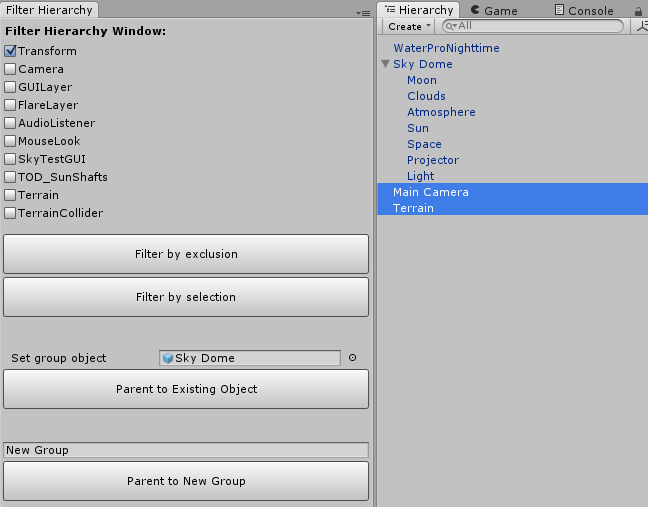Image resolution: width=648 pixels, height=507 pixels.
Task: Select WaterProNighttime in the Hierarchy
Action: 446,48
